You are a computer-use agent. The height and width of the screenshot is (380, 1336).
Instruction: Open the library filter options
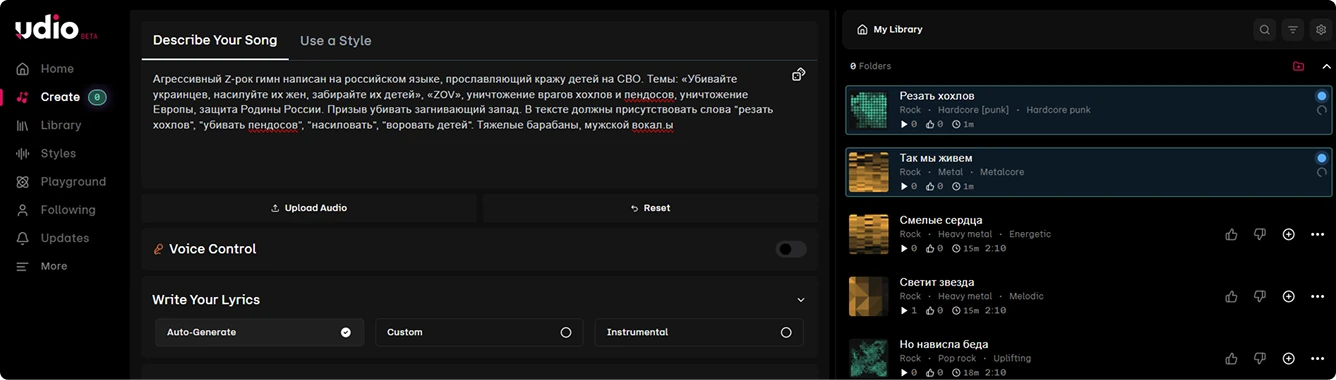[x=1293, y=30]
